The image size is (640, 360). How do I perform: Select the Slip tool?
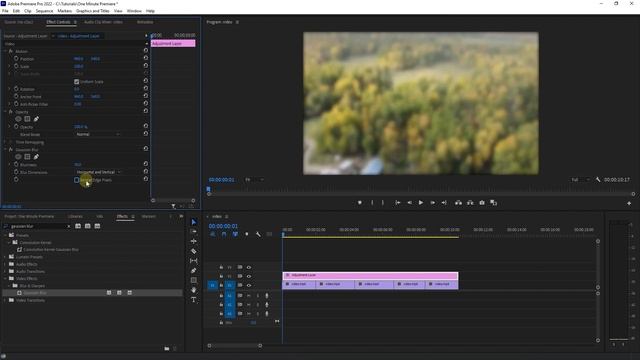(193, 261)
